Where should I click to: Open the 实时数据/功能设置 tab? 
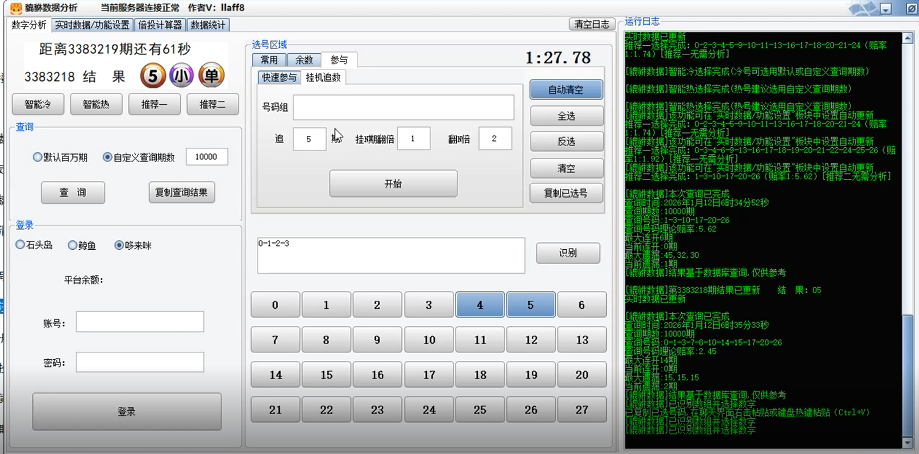[x=92, y=24]
